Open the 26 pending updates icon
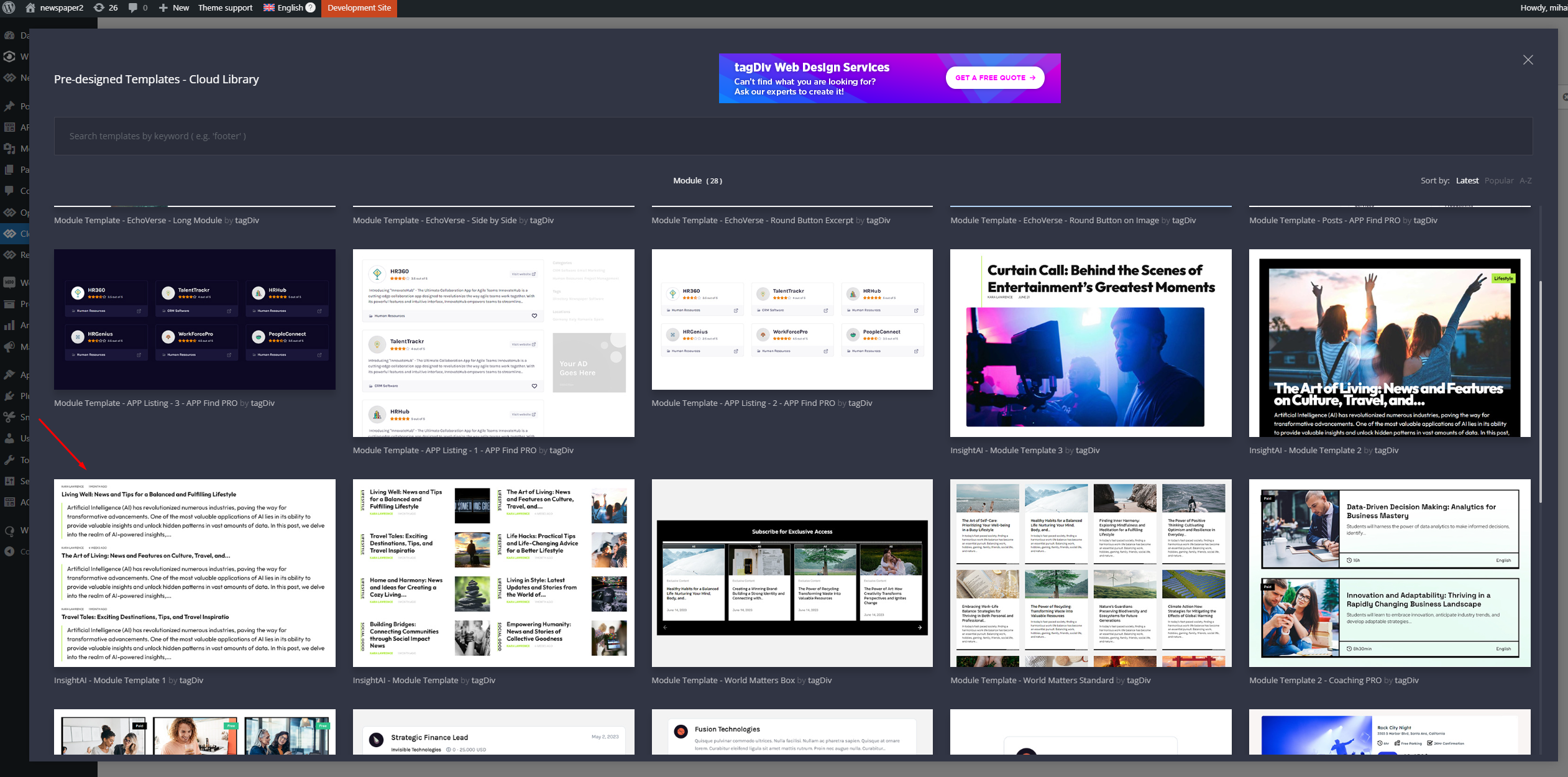1568x777 pixels. coord(106,7)
